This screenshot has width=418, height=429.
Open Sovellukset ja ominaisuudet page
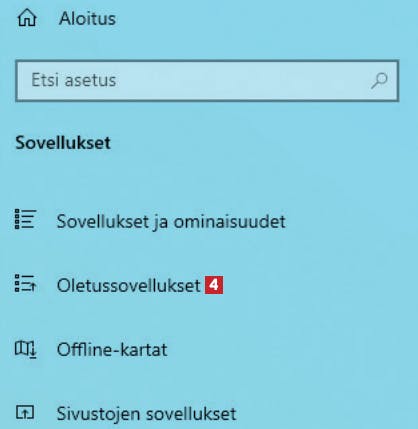[209, 220]
